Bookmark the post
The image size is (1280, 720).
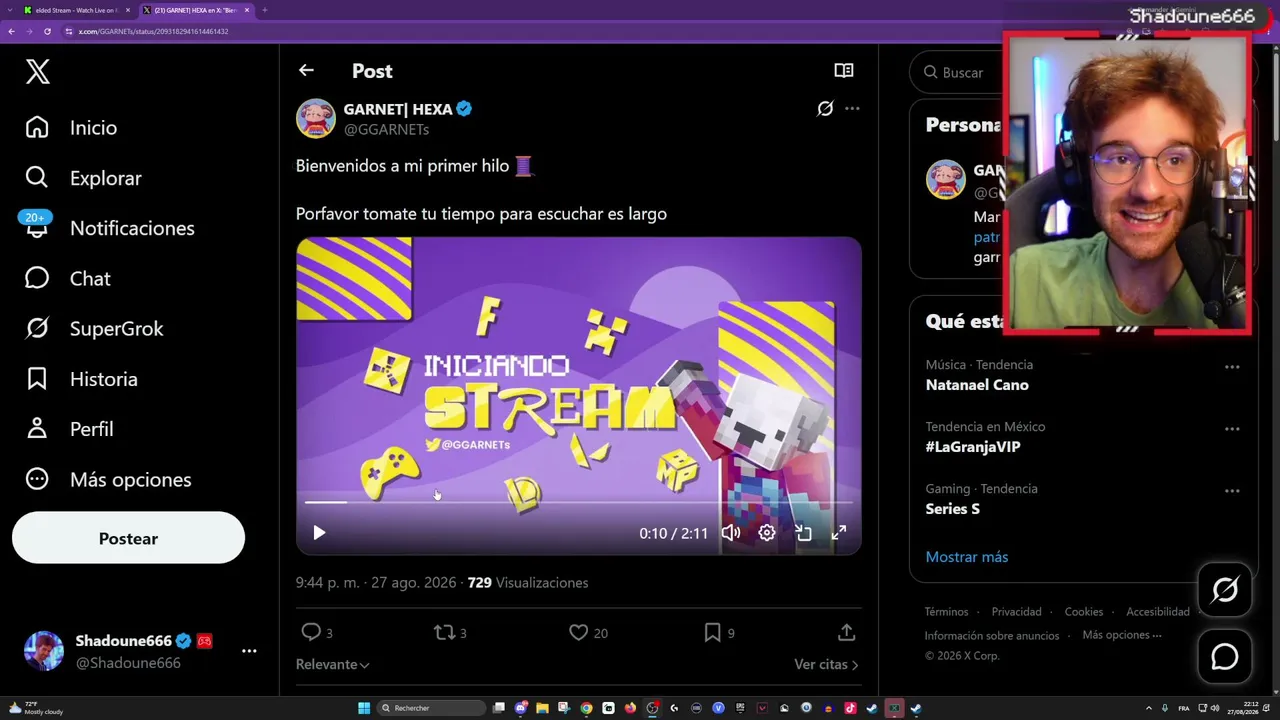coord(712,632)
